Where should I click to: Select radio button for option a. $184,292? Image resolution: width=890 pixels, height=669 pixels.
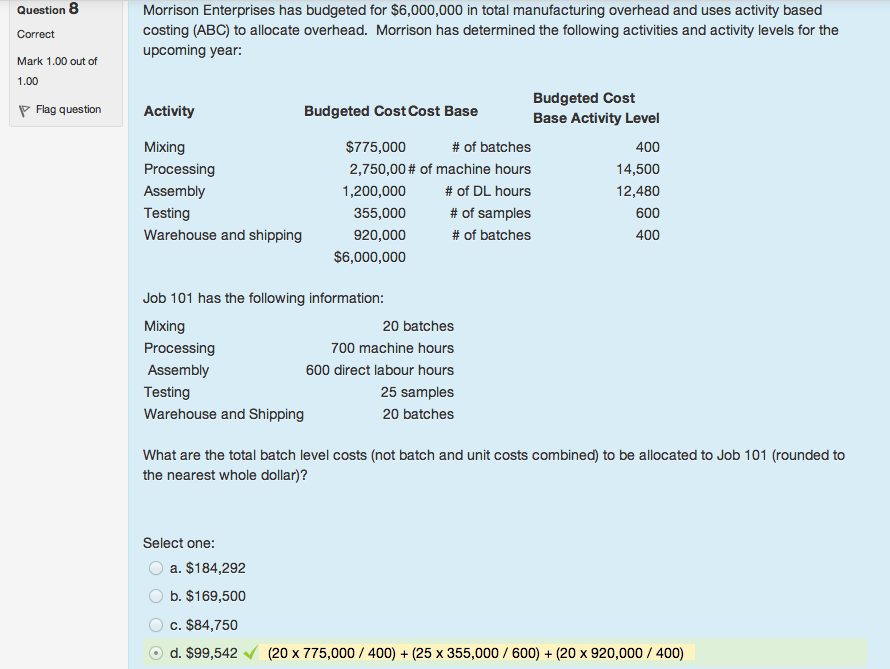tap(156, 568)
